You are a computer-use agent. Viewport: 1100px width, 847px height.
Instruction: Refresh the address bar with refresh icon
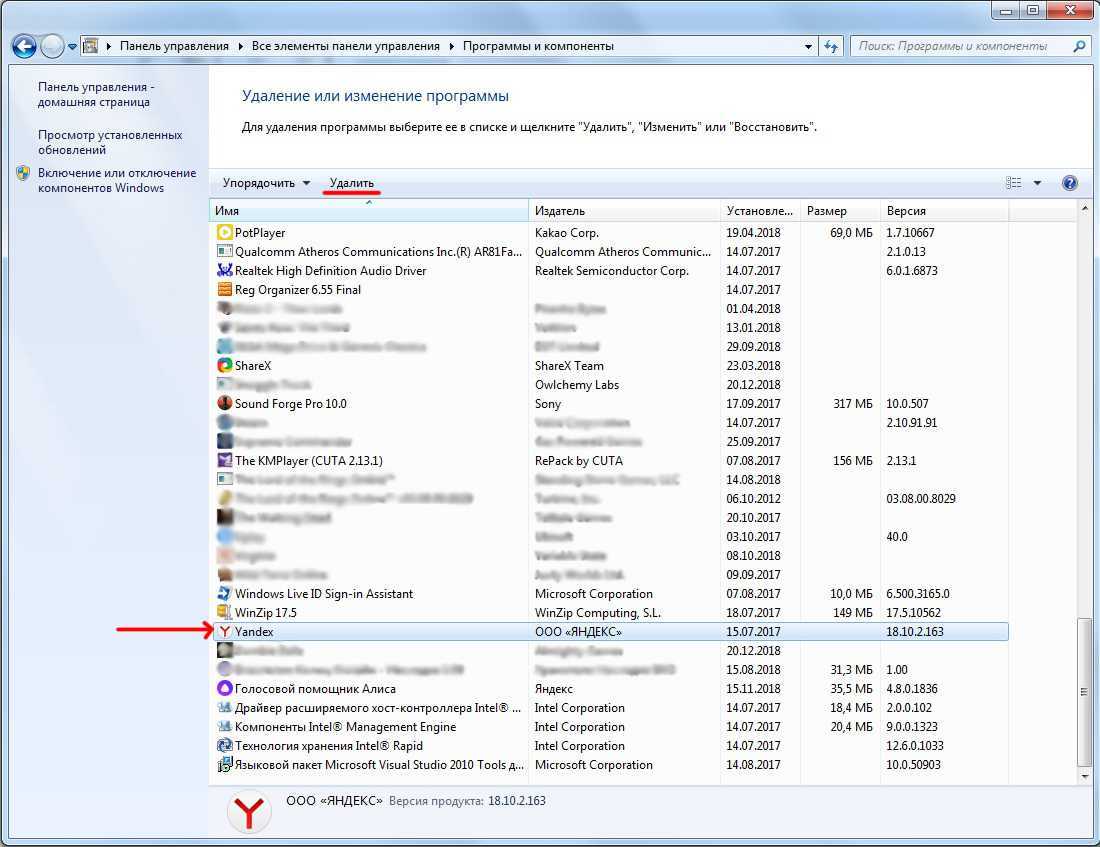[x=831, y=46]
